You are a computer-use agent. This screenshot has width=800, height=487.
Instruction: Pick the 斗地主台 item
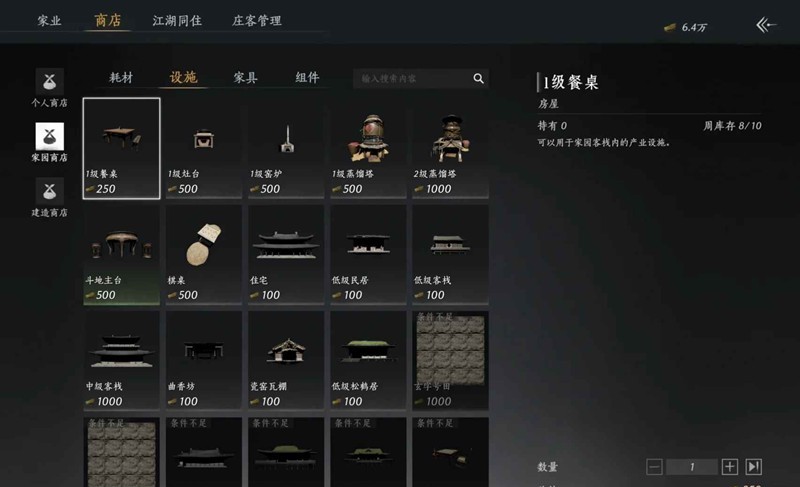pos(121,254)
